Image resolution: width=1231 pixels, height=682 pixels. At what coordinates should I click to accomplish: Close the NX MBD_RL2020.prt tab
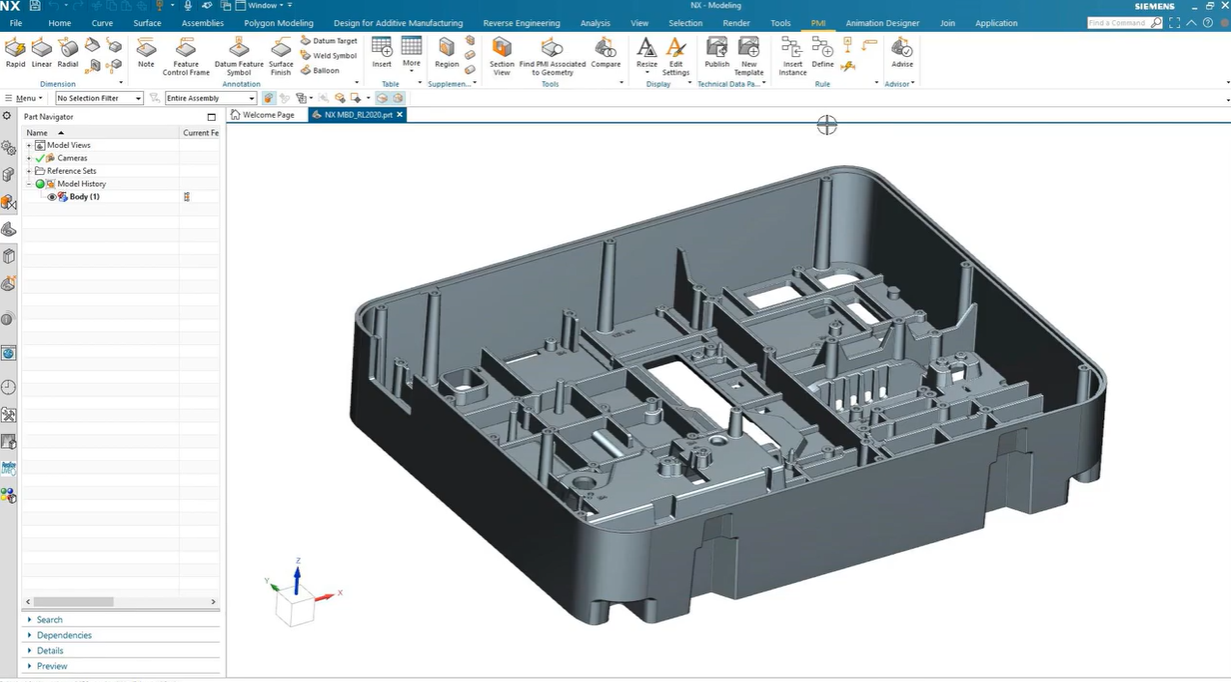(400, 115)
